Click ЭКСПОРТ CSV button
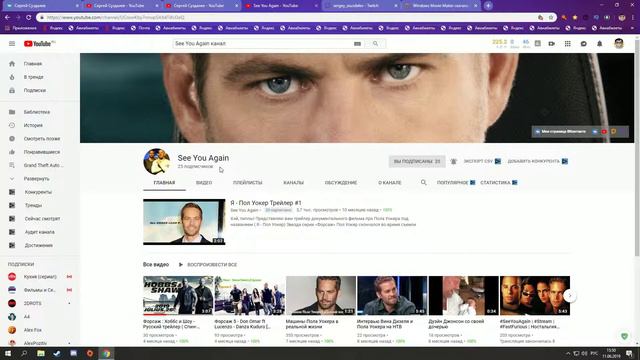The height and width of the screenshot is (360, 640). tap(482, 161)
